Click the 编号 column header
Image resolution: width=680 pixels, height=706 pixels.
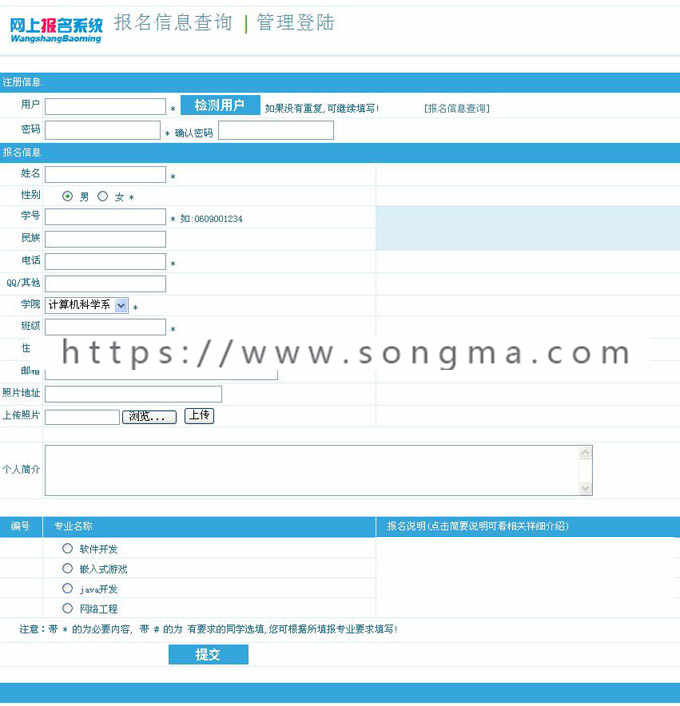(20, 526)
